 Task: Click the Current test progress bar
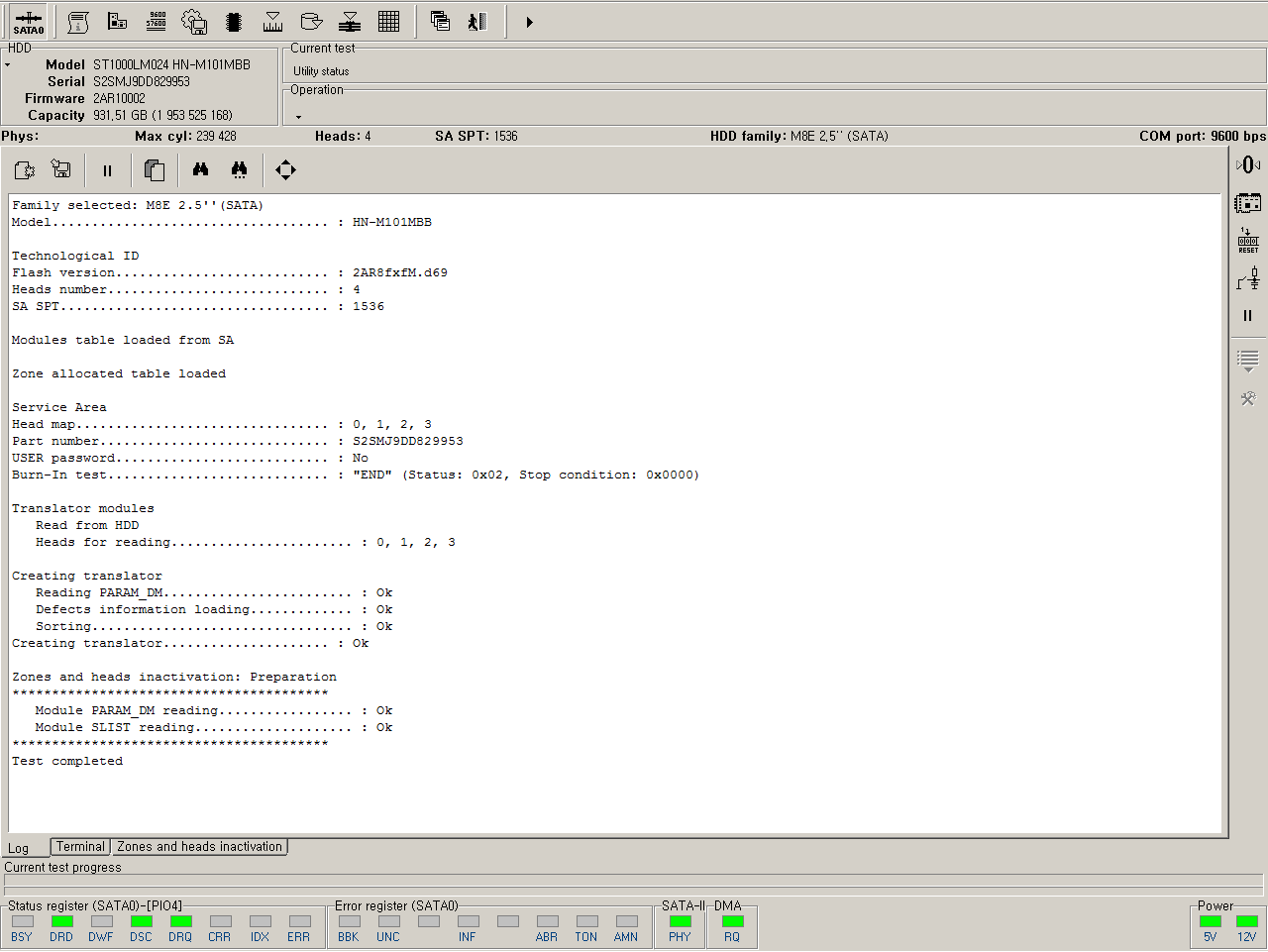634,882
